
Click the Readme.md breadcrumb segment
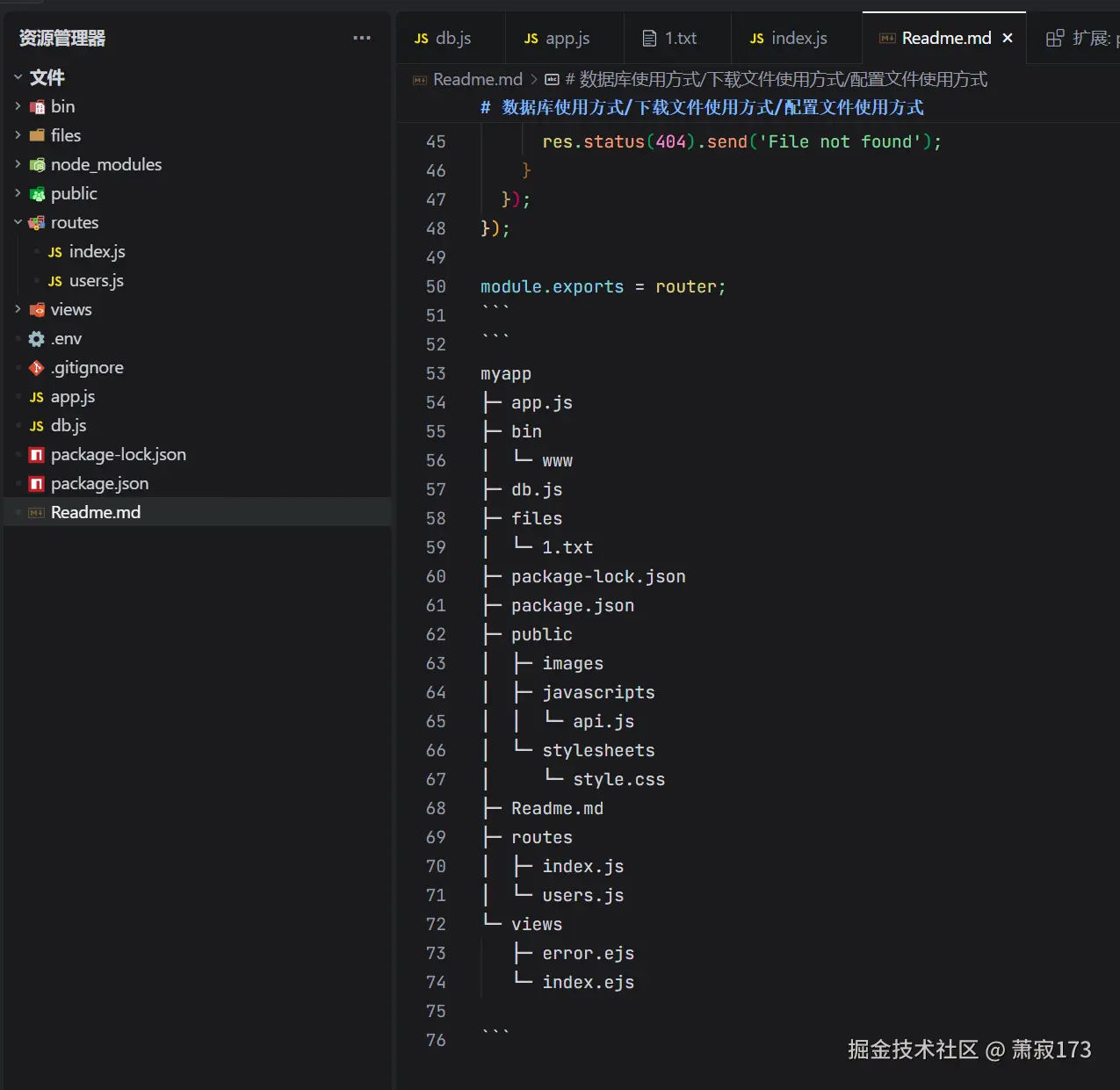click(x=477, y=80)
